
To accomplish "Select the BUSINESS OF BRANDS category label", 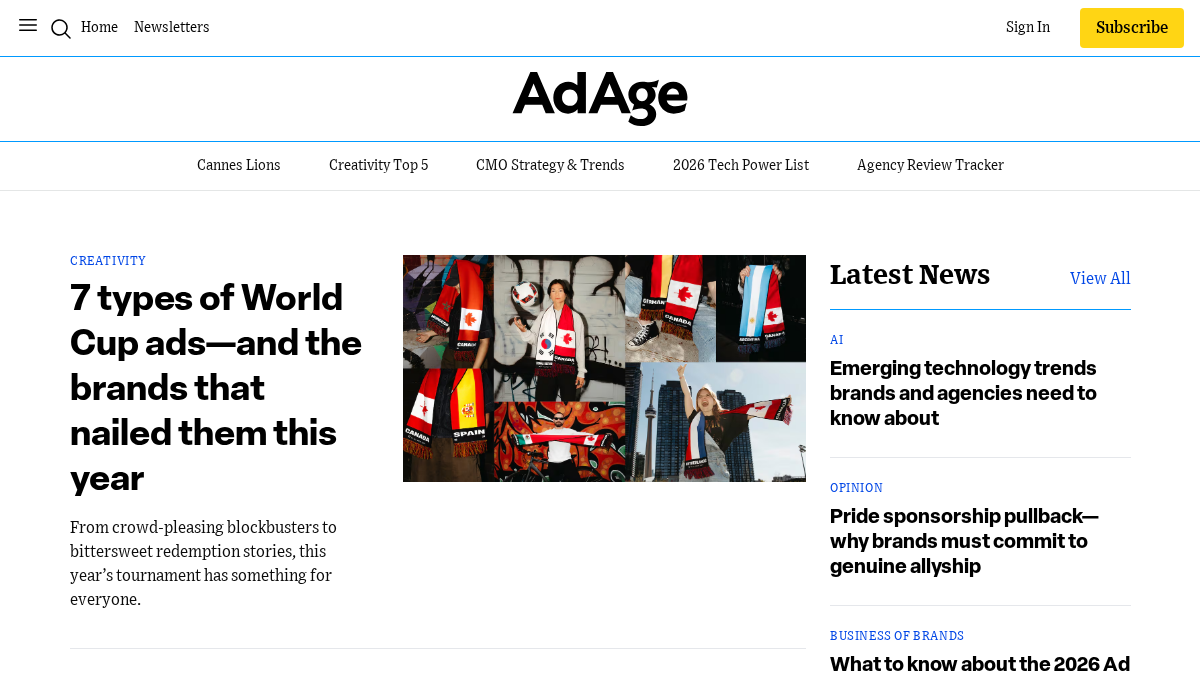I will (x=897, y=636).
